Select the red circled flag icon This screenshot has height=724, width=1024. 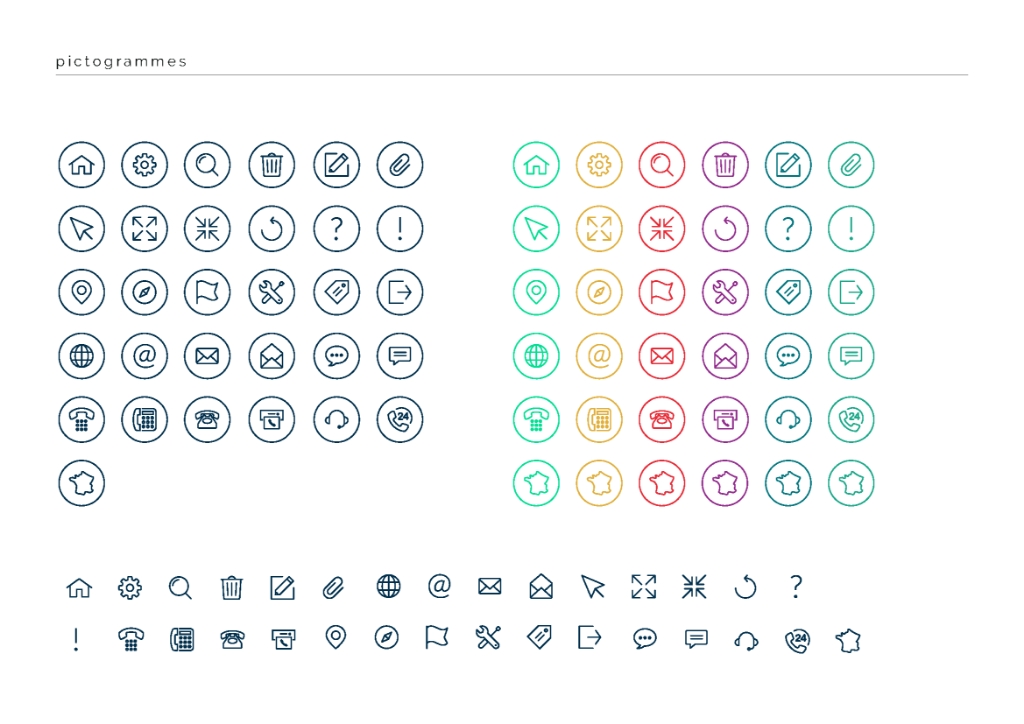coord(662,292)
